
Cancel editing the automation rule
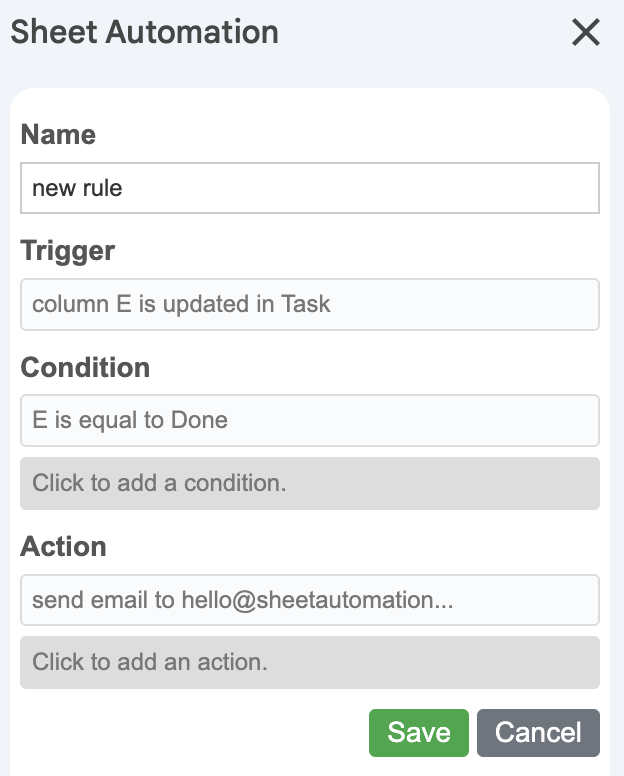pos(538,733)
